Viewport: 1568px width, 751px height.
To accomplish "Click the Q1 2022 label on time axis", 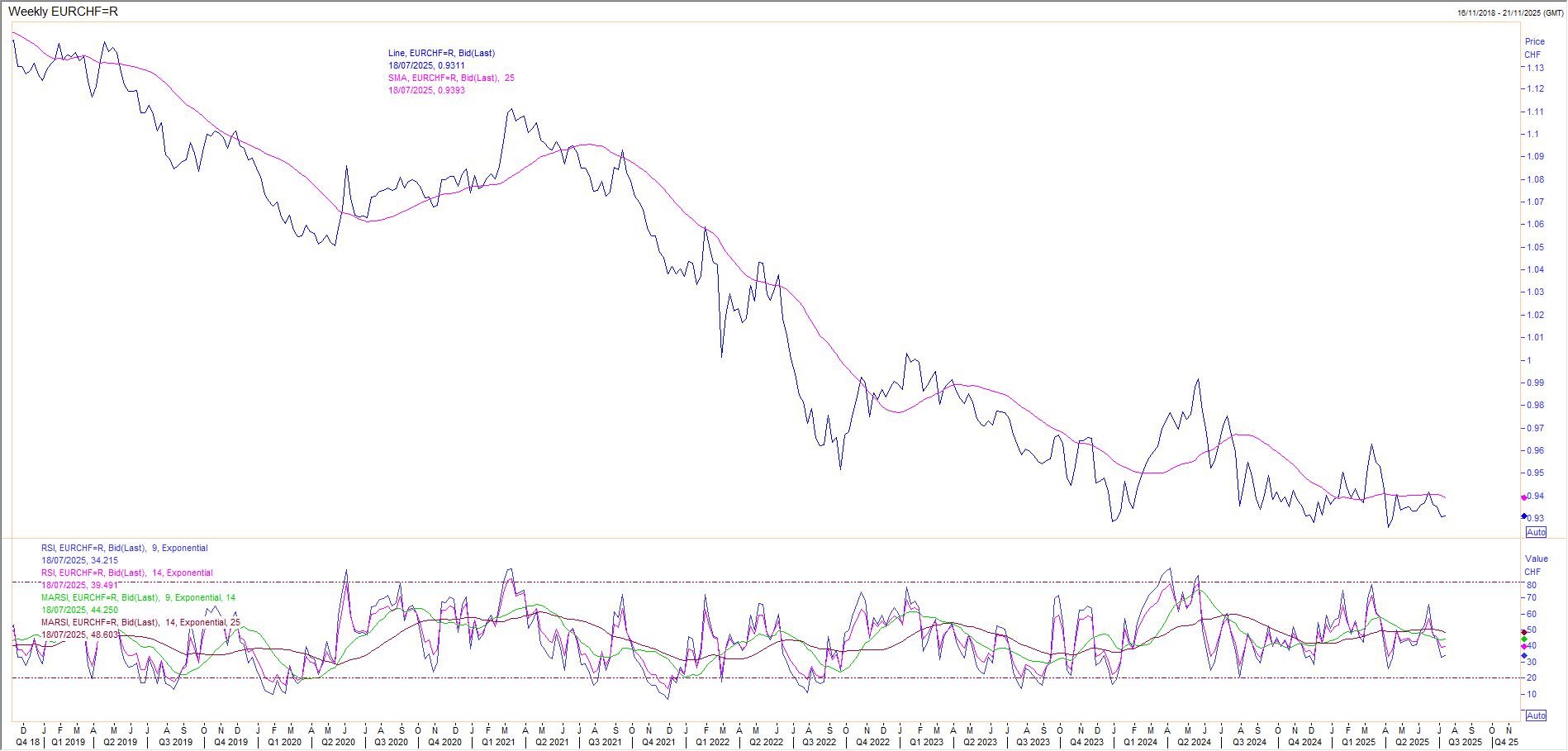I will (x=712, y=742).
